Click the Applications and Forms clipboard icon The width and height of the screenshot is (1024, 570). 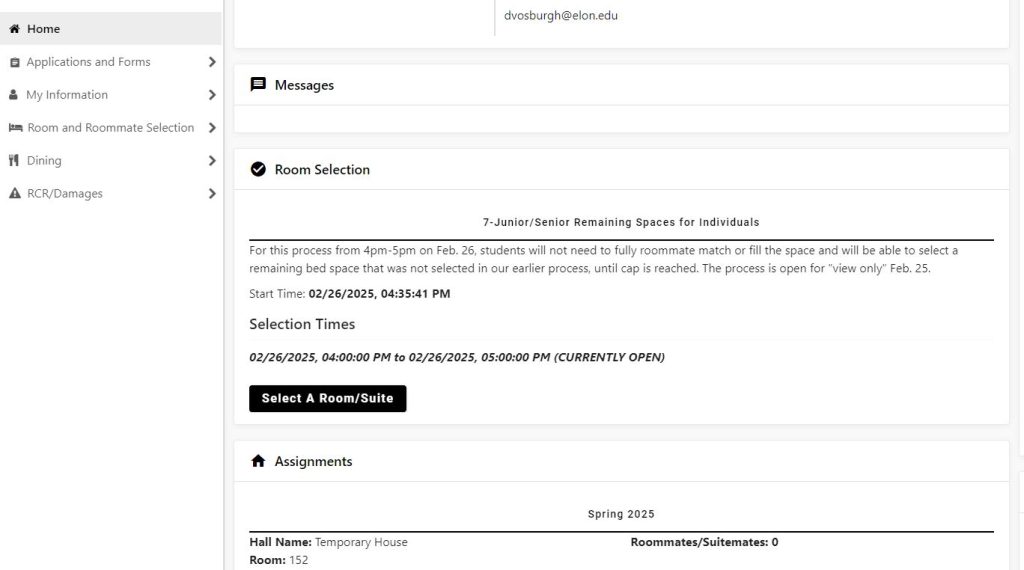pos(14,62)
